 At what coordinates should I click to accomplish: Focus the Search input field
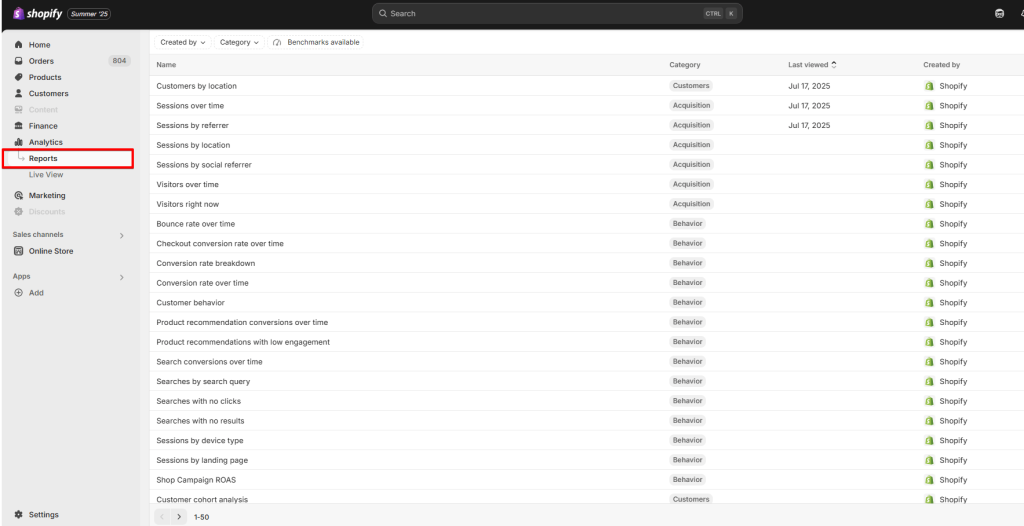(557, 14)
